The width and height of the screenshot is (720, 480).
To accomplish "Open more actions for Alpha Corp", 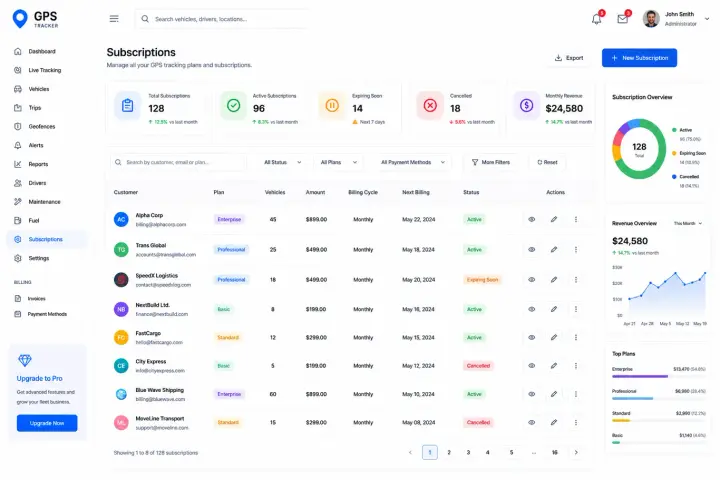I will [576, 220].
